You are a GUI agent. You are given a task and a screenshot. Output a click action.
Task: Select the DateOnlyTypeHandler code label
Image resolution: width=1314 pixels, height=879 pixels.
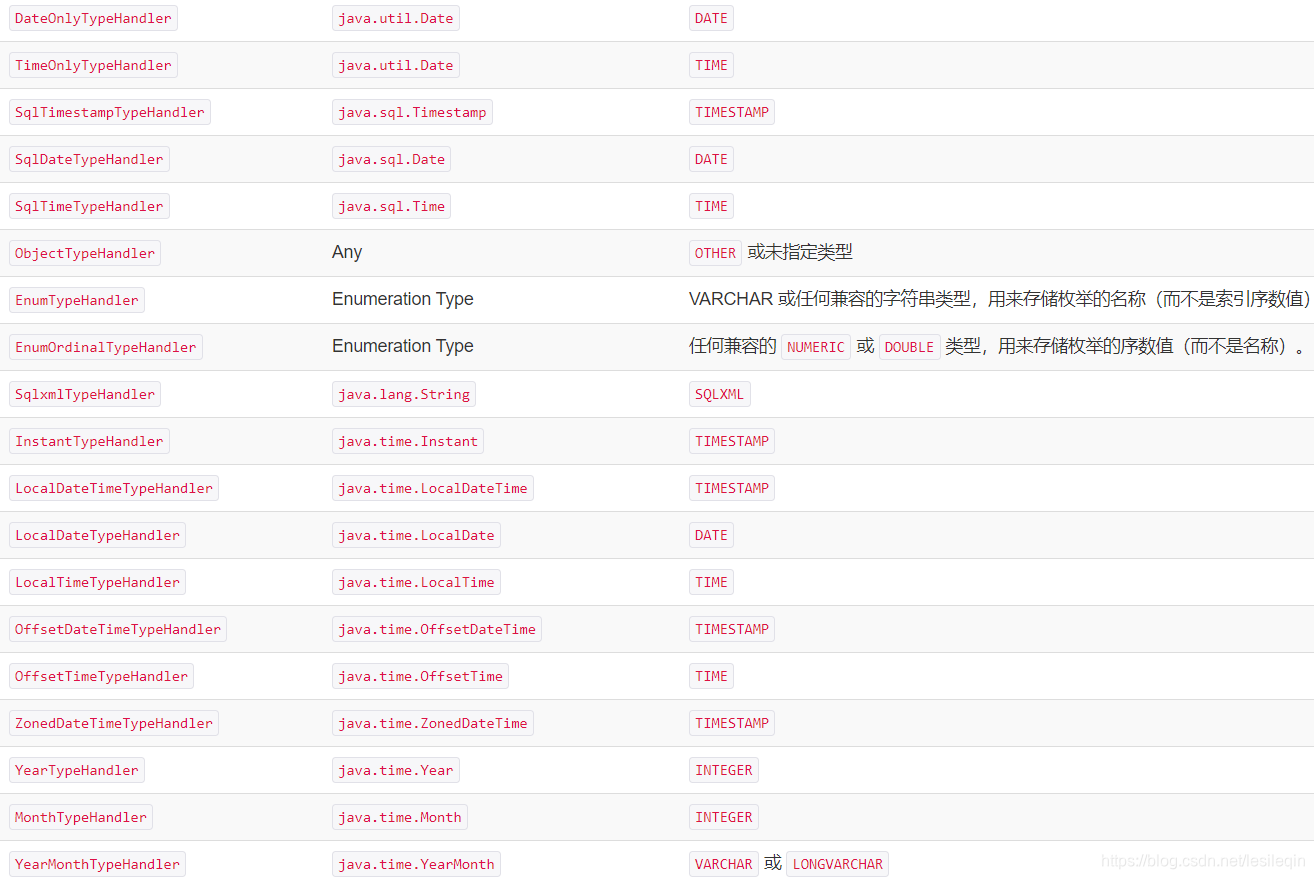coord(93,18)
